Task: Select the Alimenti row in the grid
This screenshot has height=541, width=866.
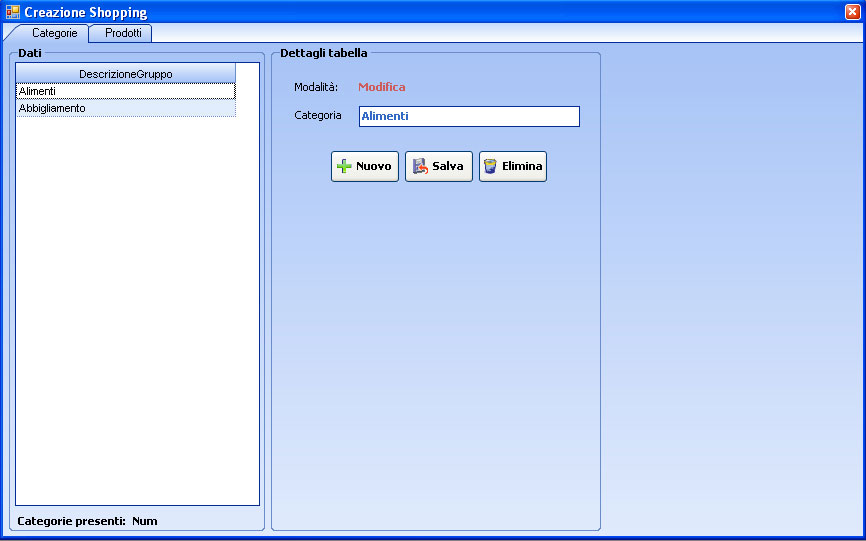Action: [125, 91]
